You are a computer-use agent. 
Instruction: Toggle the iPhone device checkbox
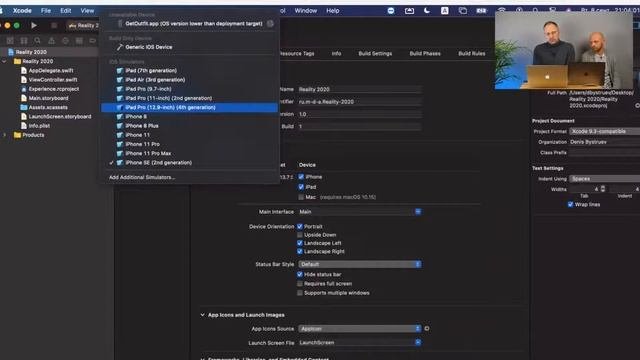point(301,177)
